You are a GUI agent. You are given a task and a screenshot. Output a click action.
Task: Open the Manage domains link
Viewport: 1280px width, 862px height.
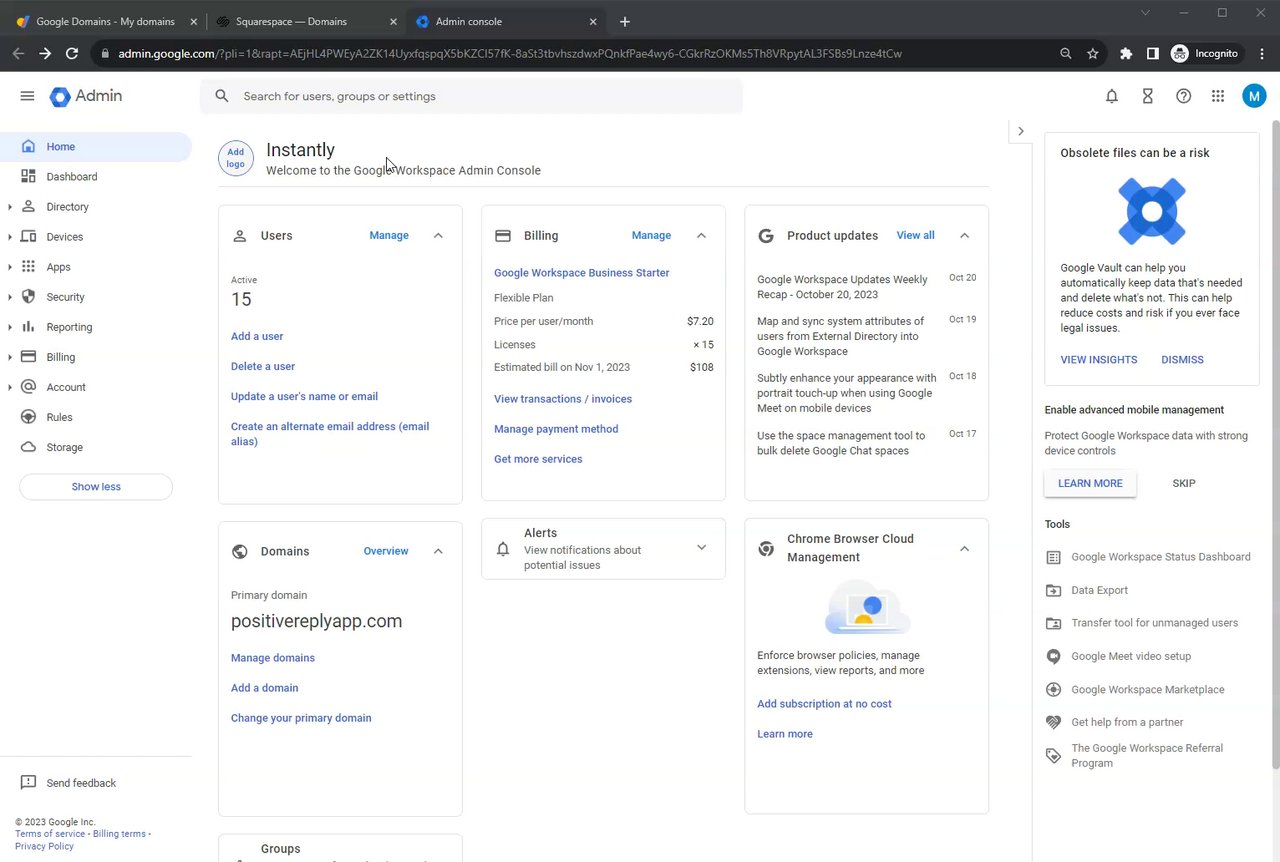(273, 658)
